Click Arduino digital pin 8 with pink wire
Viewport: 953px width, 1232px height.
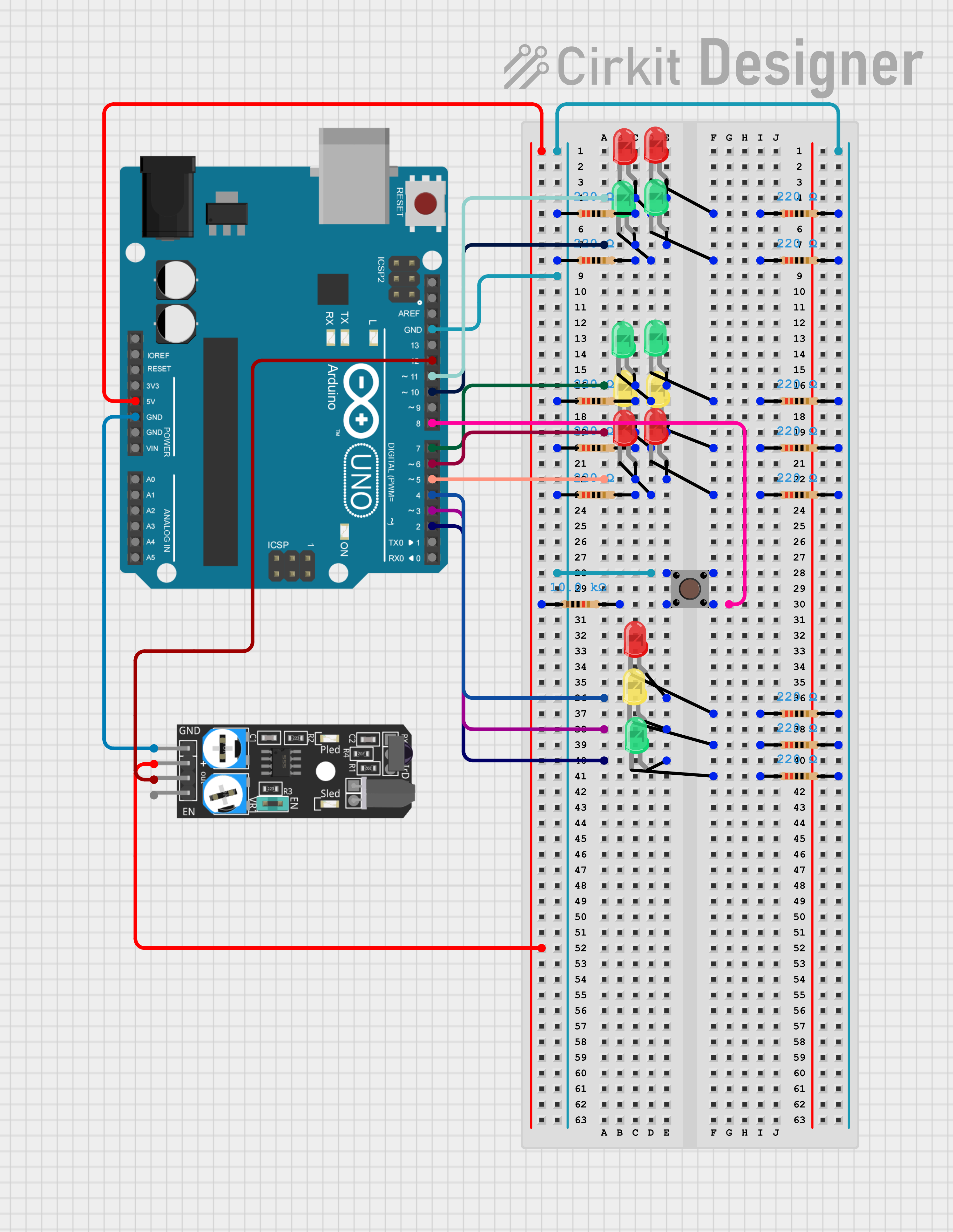point(432,423)
